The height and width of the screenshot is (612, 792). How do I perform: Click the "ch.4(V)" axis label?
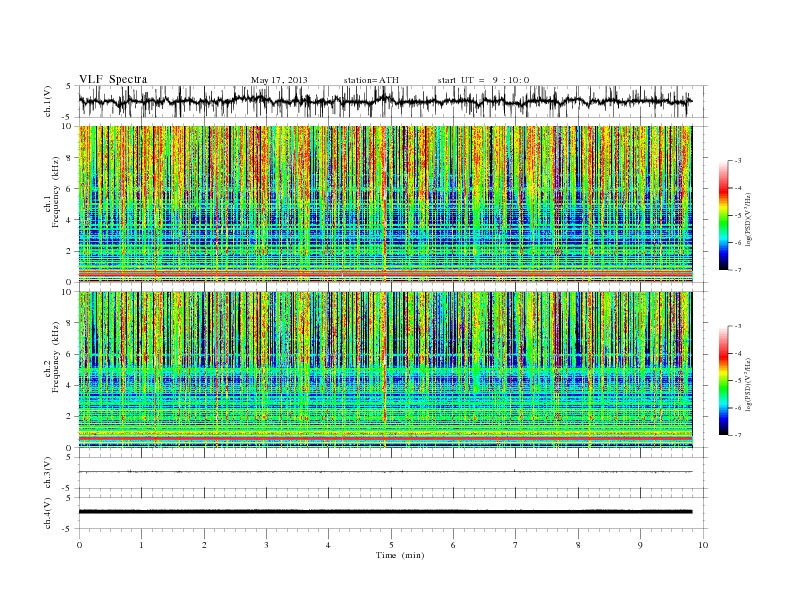tap(48, 513)
